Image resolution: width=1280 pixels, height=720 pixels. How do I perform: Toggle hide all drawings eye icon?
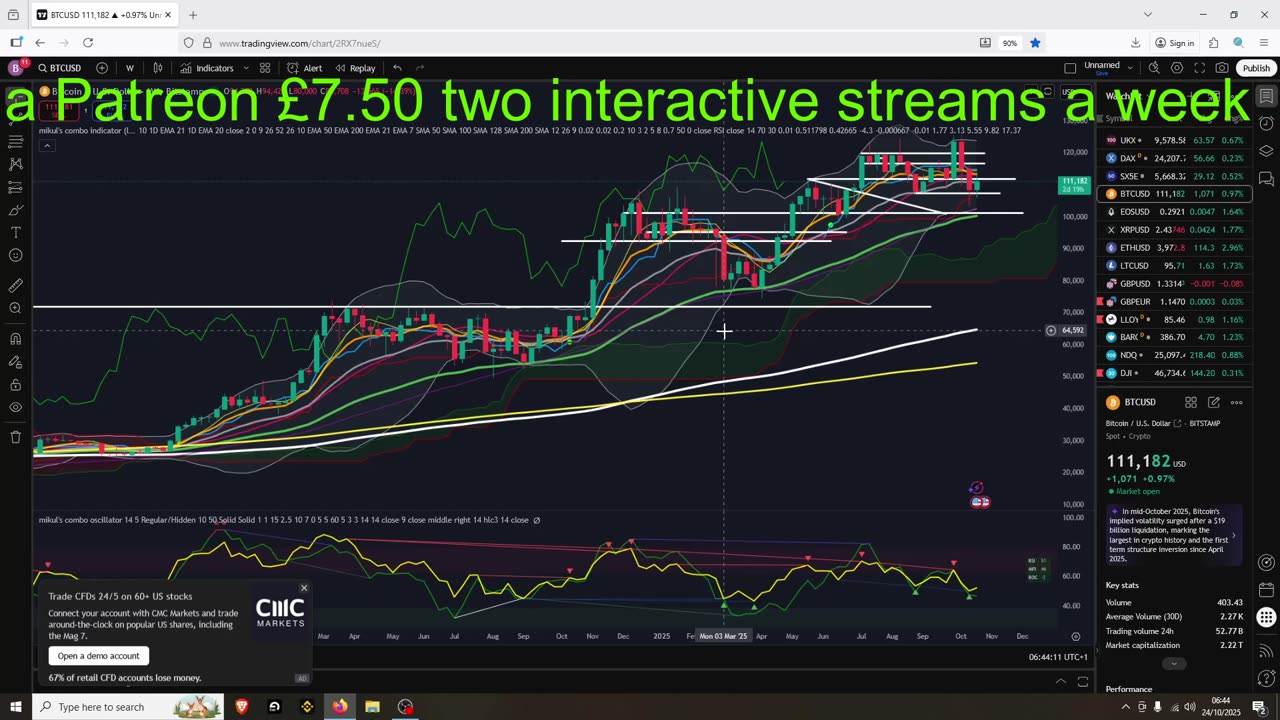15,407
